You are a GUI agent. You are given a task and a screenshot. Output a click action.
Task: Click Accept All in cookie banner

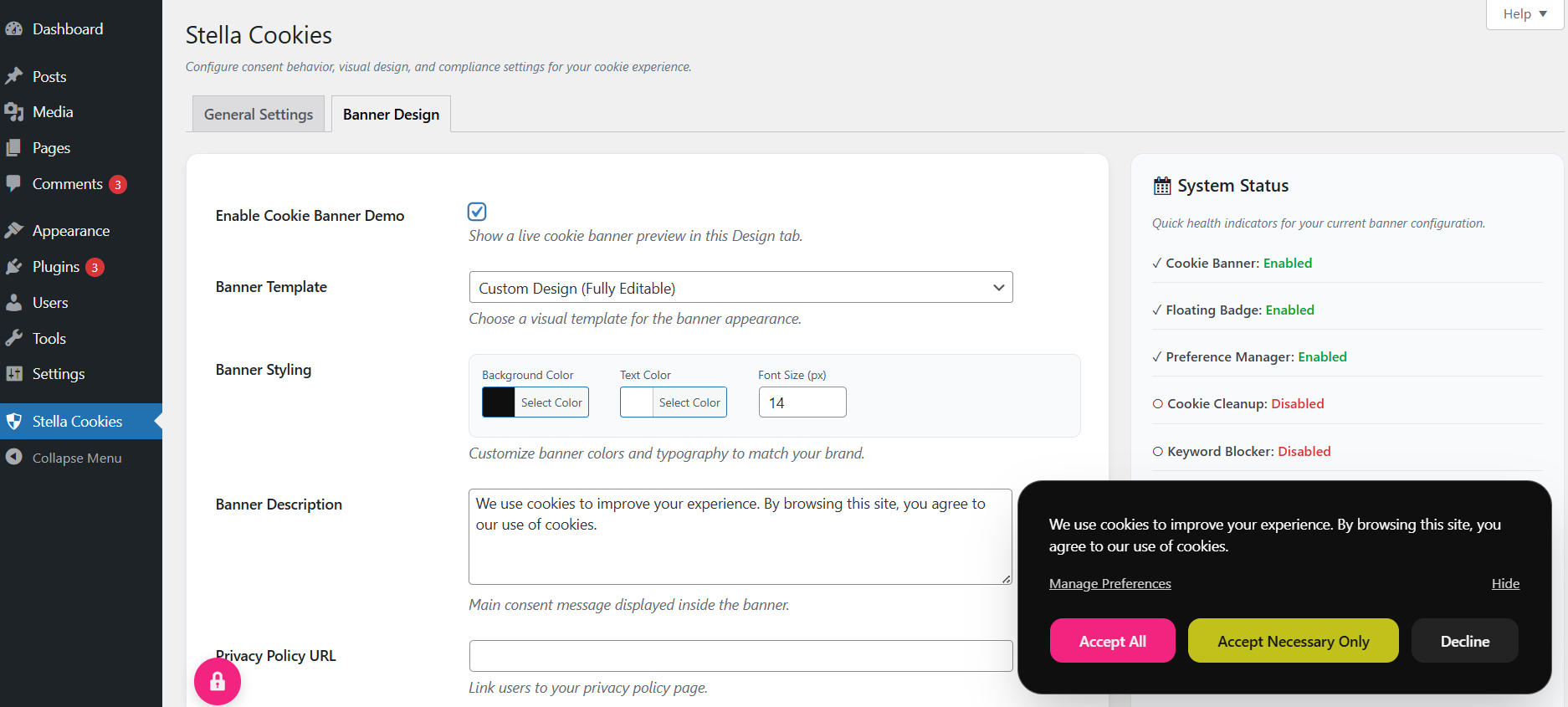pyautogui.click(x=1112, y=641)
